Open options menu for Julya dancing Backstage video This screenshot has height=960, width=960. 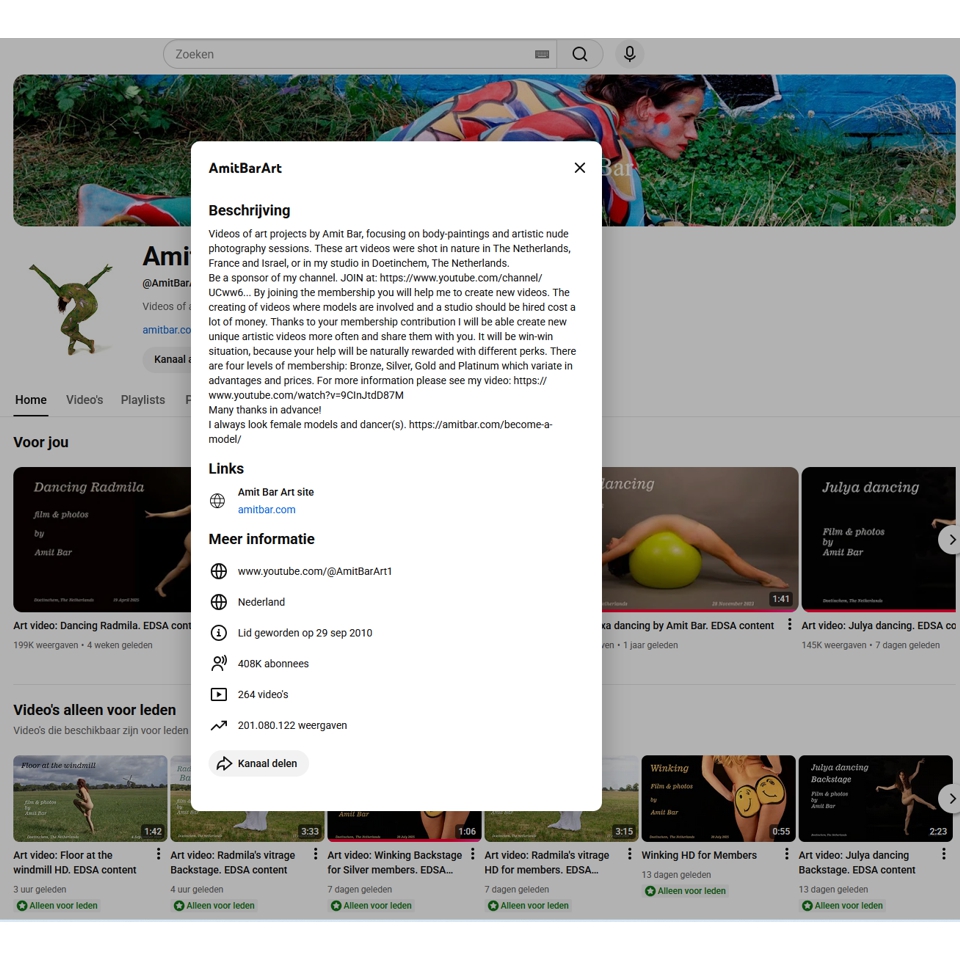click(x=943, y=853)
